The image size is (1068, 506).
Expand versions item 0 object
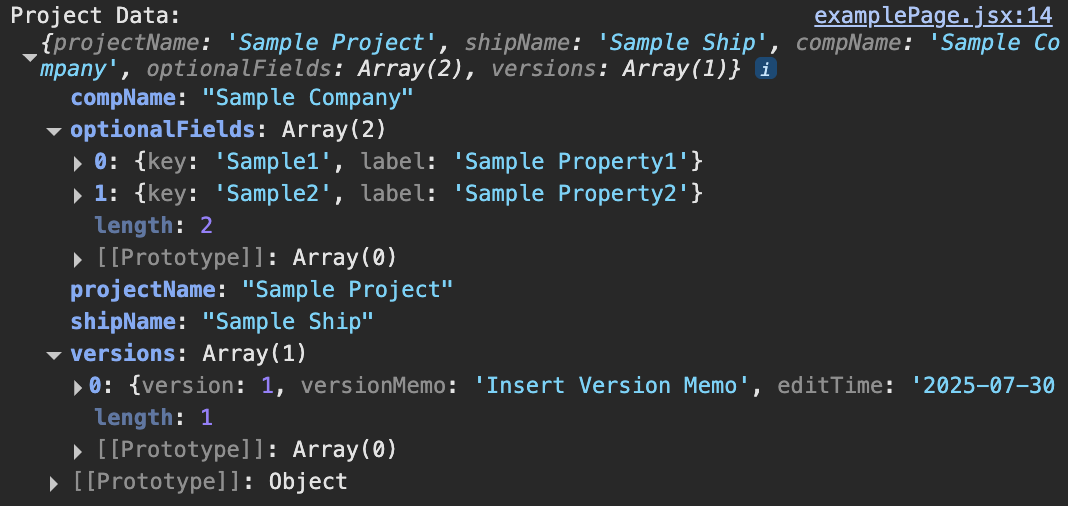coord(78,386)
